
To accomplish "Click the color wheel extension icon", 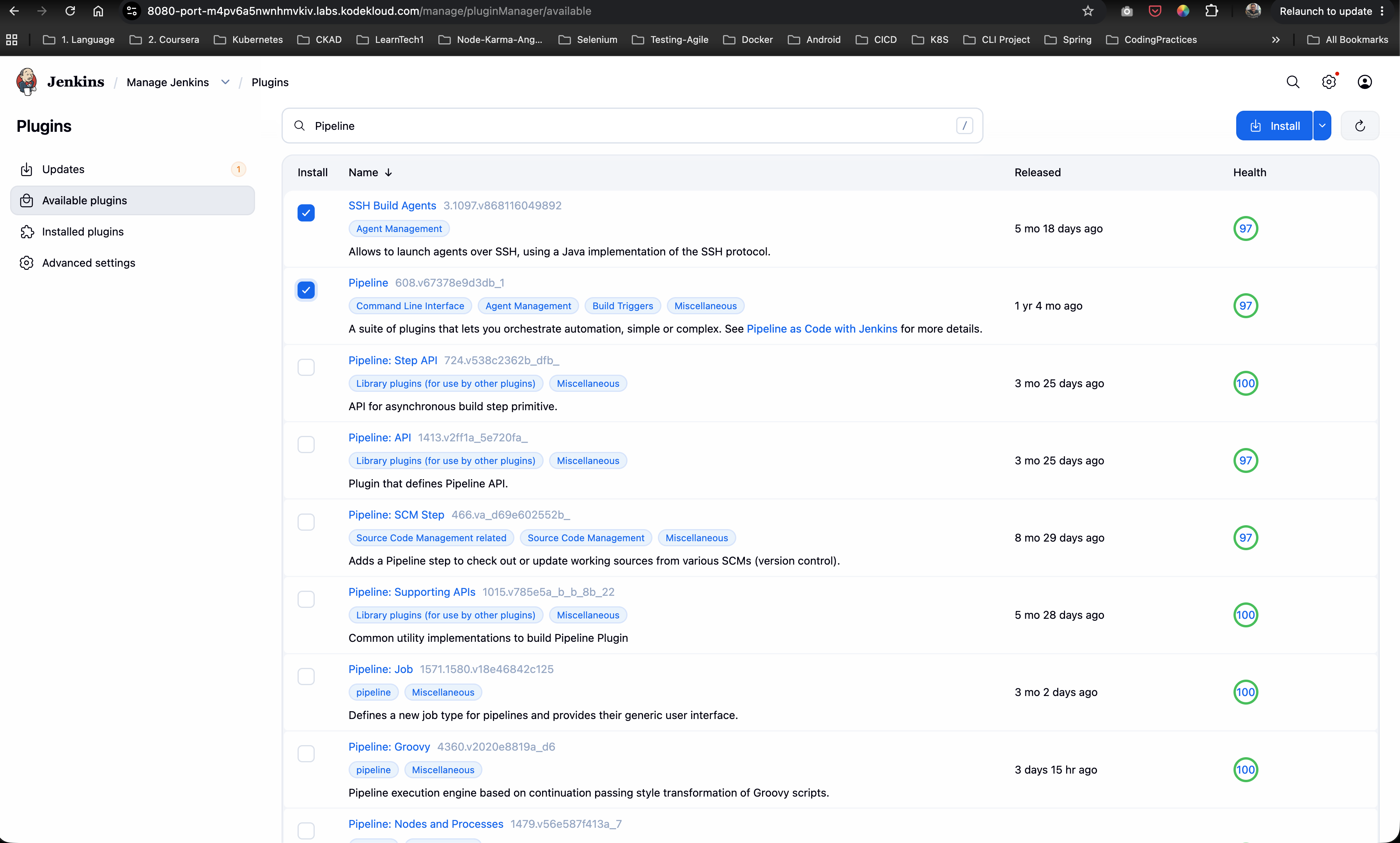I will (1182, 11).
